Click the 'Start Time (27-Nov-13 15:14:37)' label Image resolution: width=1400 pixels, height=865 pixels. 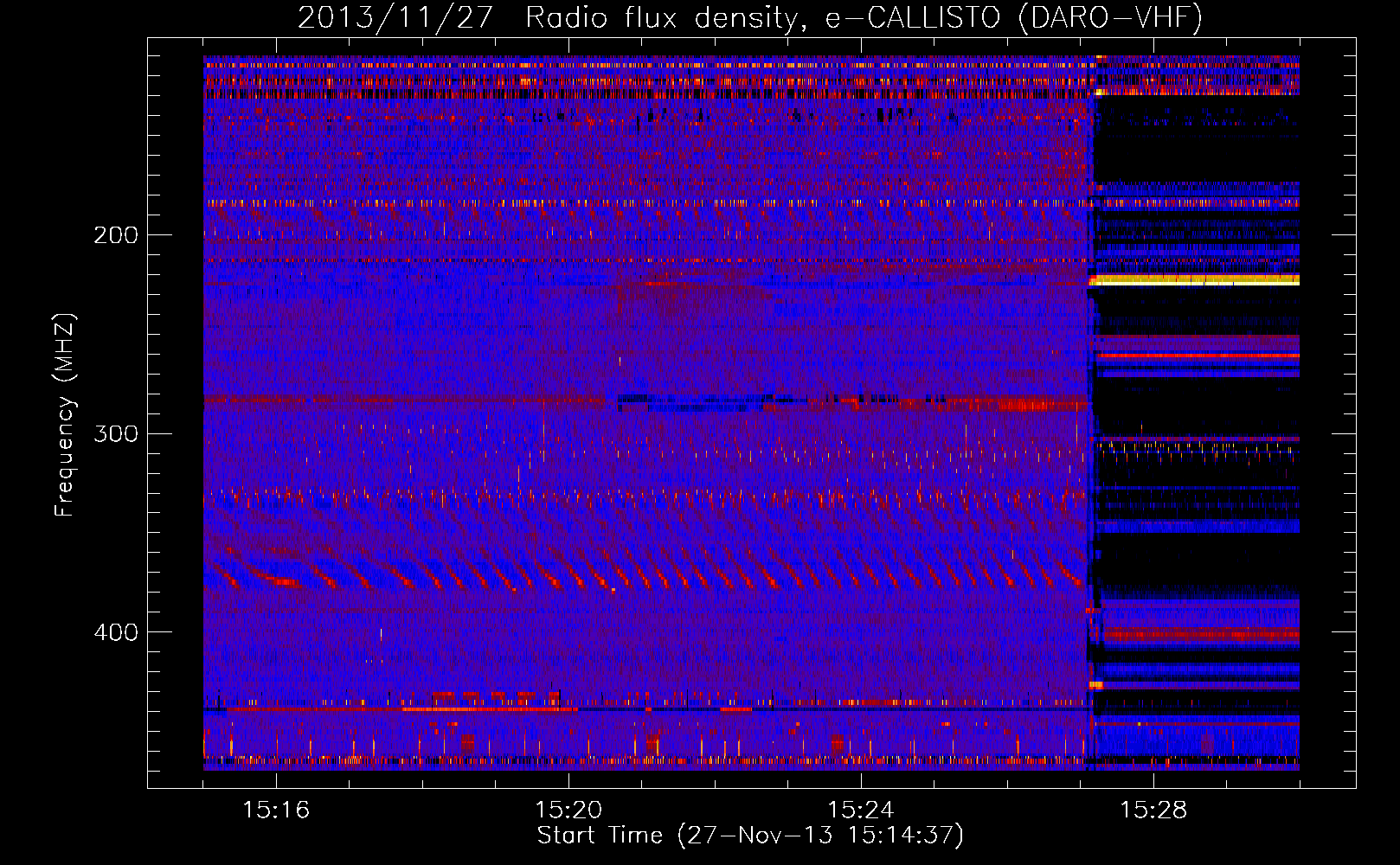(x=750, y=836)
